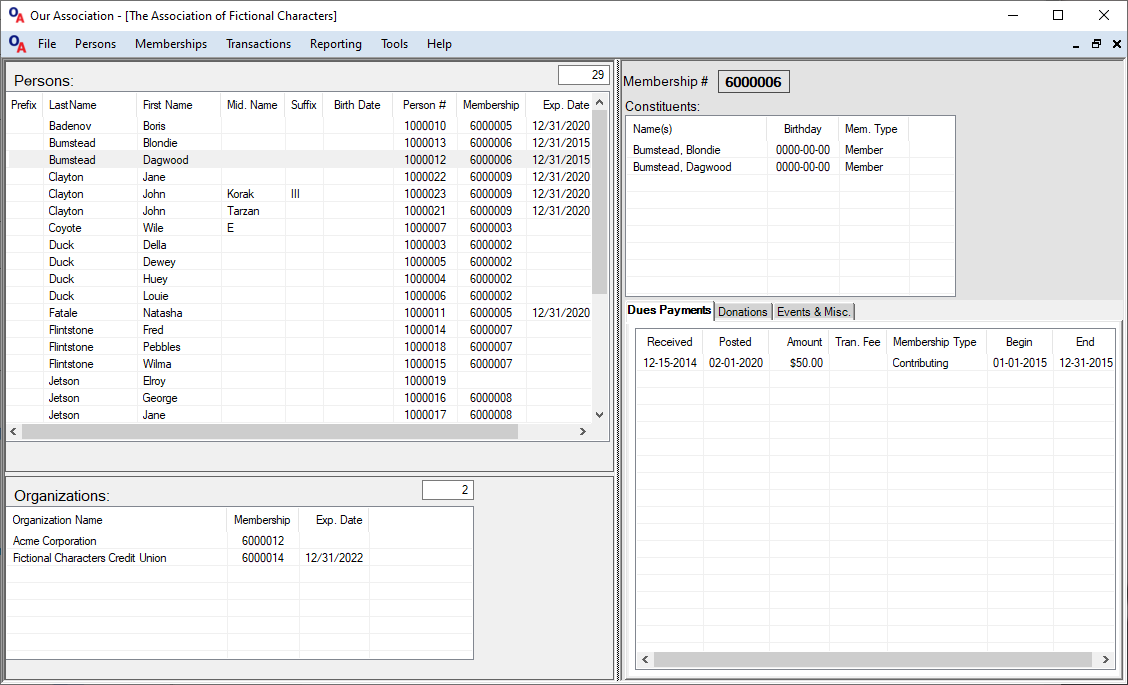Click the Organization Name column header
Image resolution: width=1128 pixels, height=685 pixels.
[x=117, y=520]
